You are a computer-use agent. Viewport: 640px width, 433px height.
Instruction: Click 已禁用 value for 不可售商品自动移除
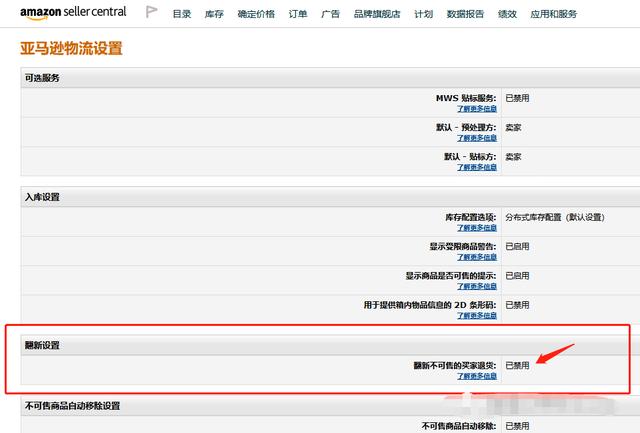click(517, 426)
